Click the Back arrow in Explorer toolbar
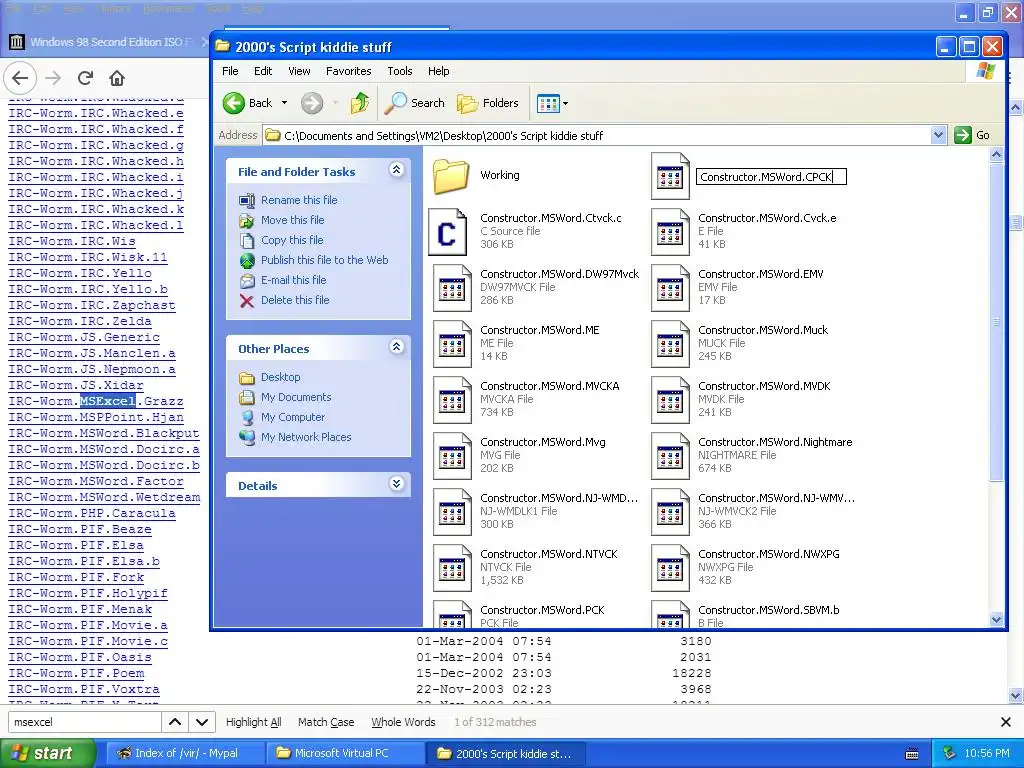 point(234,103)
